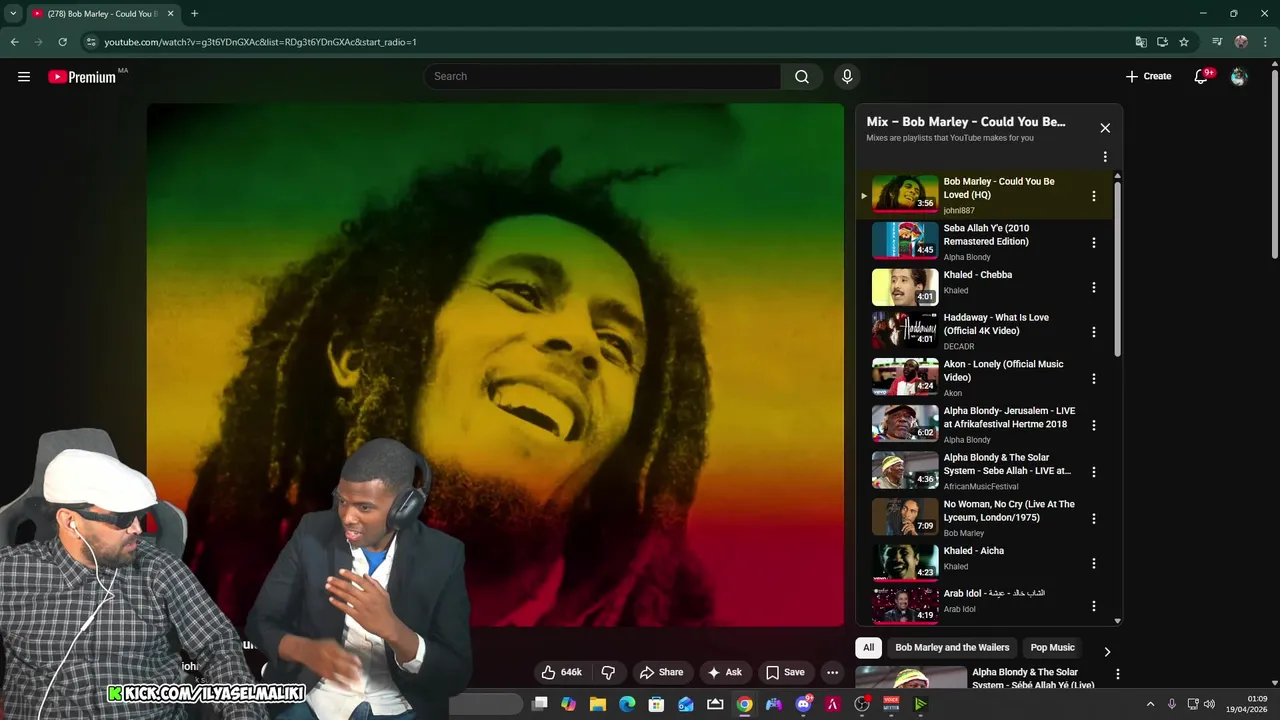1280x720 pixels.
Task: Bookmark this tab star icon
Action: pos(1184,42)
